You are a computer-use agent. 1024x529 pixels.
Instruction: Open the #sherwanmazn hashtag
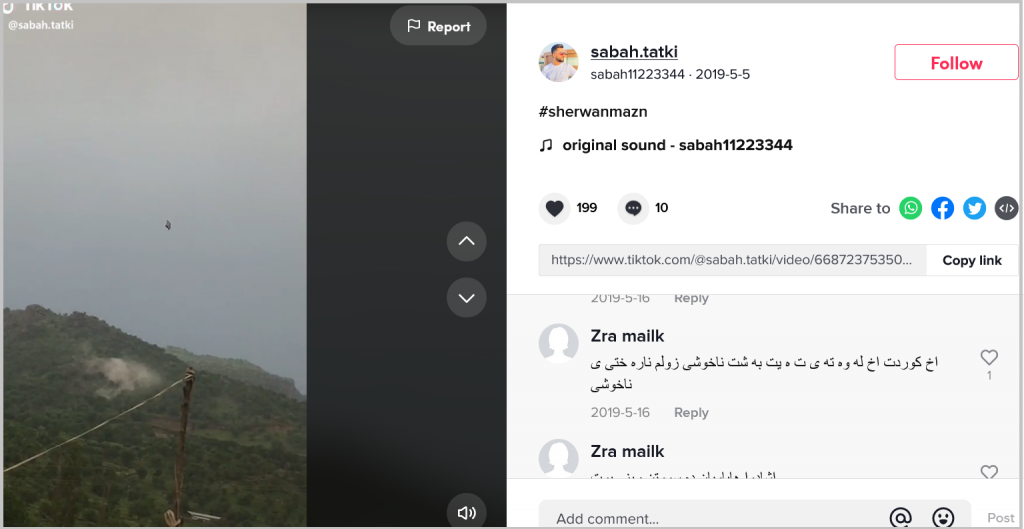click(x=593, y=112)
